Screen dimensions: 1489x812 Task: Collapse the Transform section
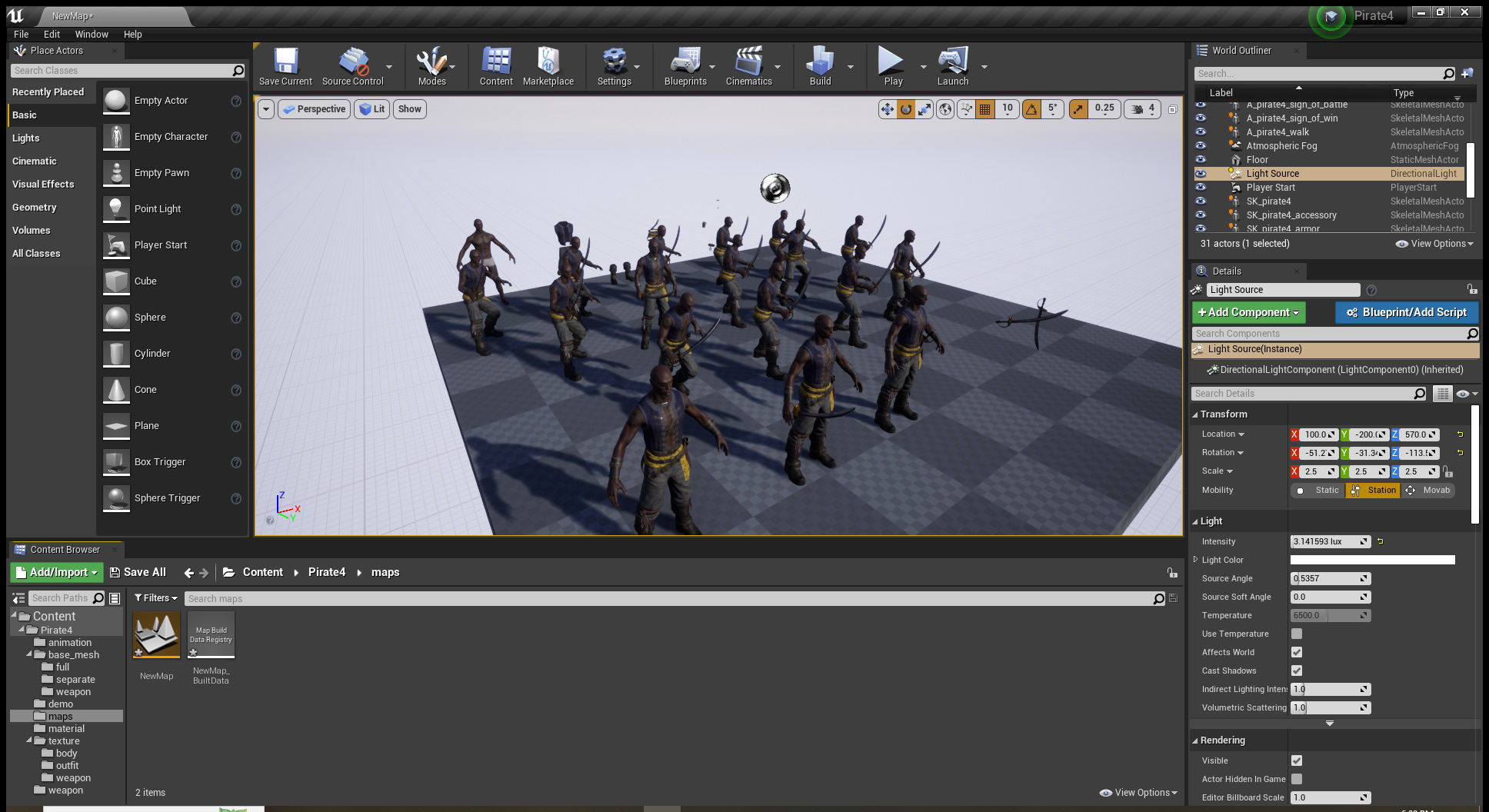point(1195,414)
